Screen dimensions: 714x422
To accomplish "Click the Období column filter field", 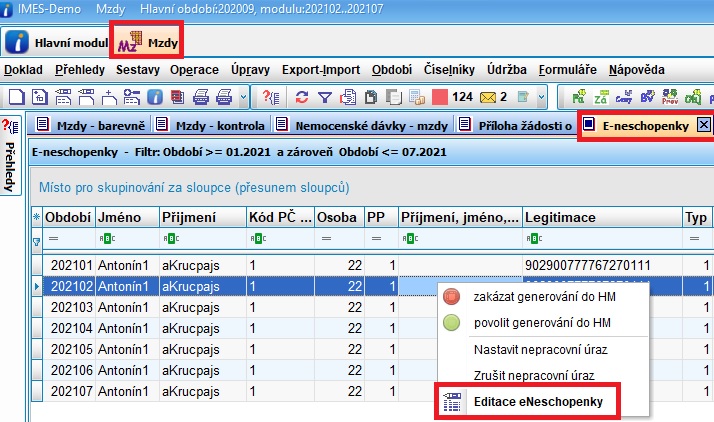I will (x=69, y=240).
